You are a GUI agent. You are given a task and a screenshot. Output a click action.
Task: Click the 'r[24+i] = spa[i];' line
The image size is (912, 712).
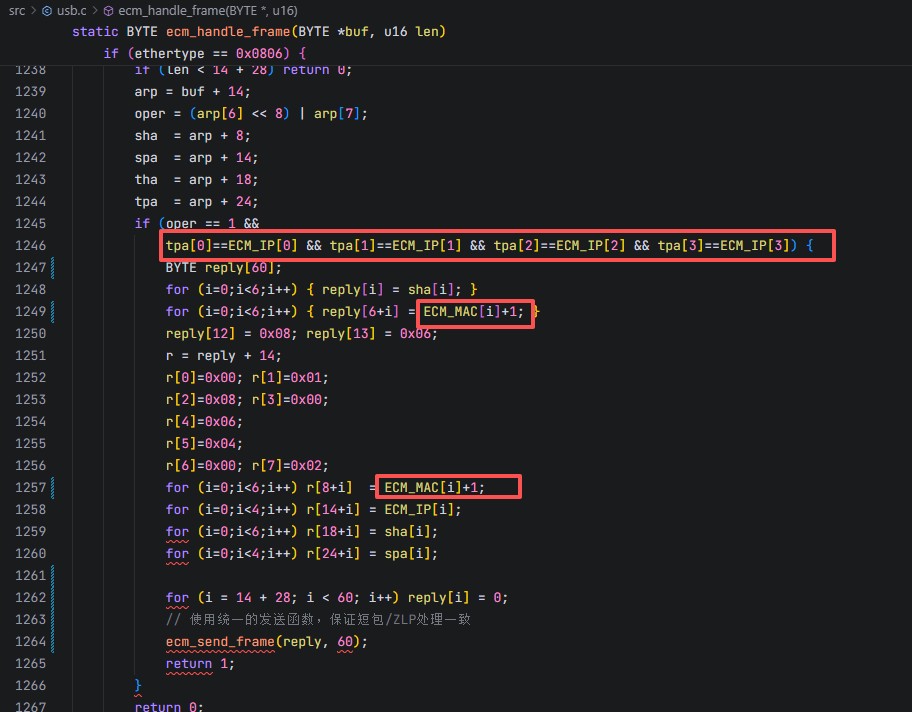(301, 554)
